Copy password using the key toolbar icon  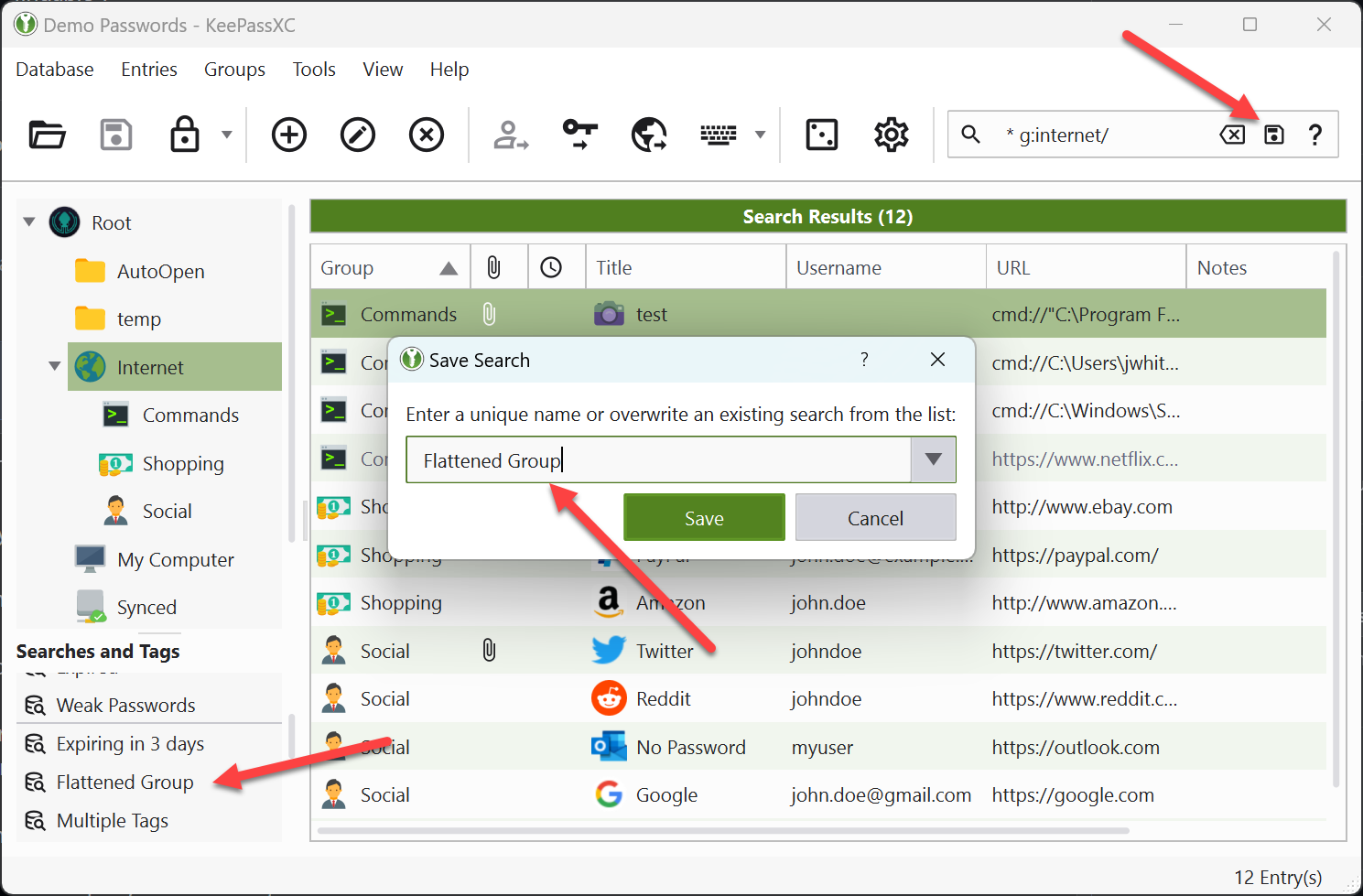click(579, 135)
